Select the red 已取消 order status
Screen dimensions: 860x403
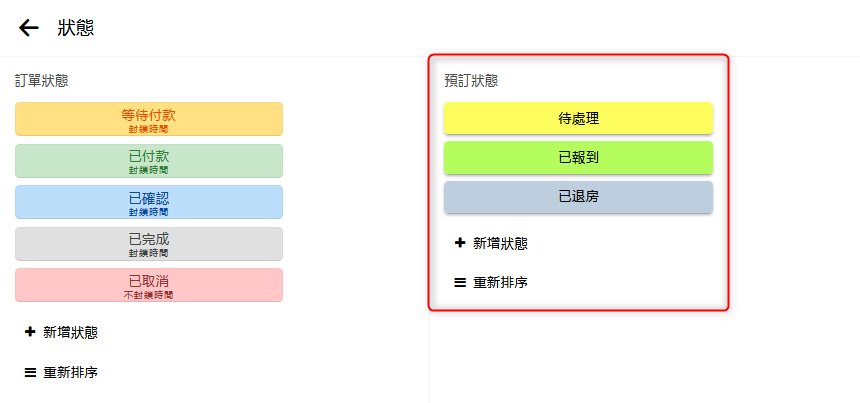(149, 285)
